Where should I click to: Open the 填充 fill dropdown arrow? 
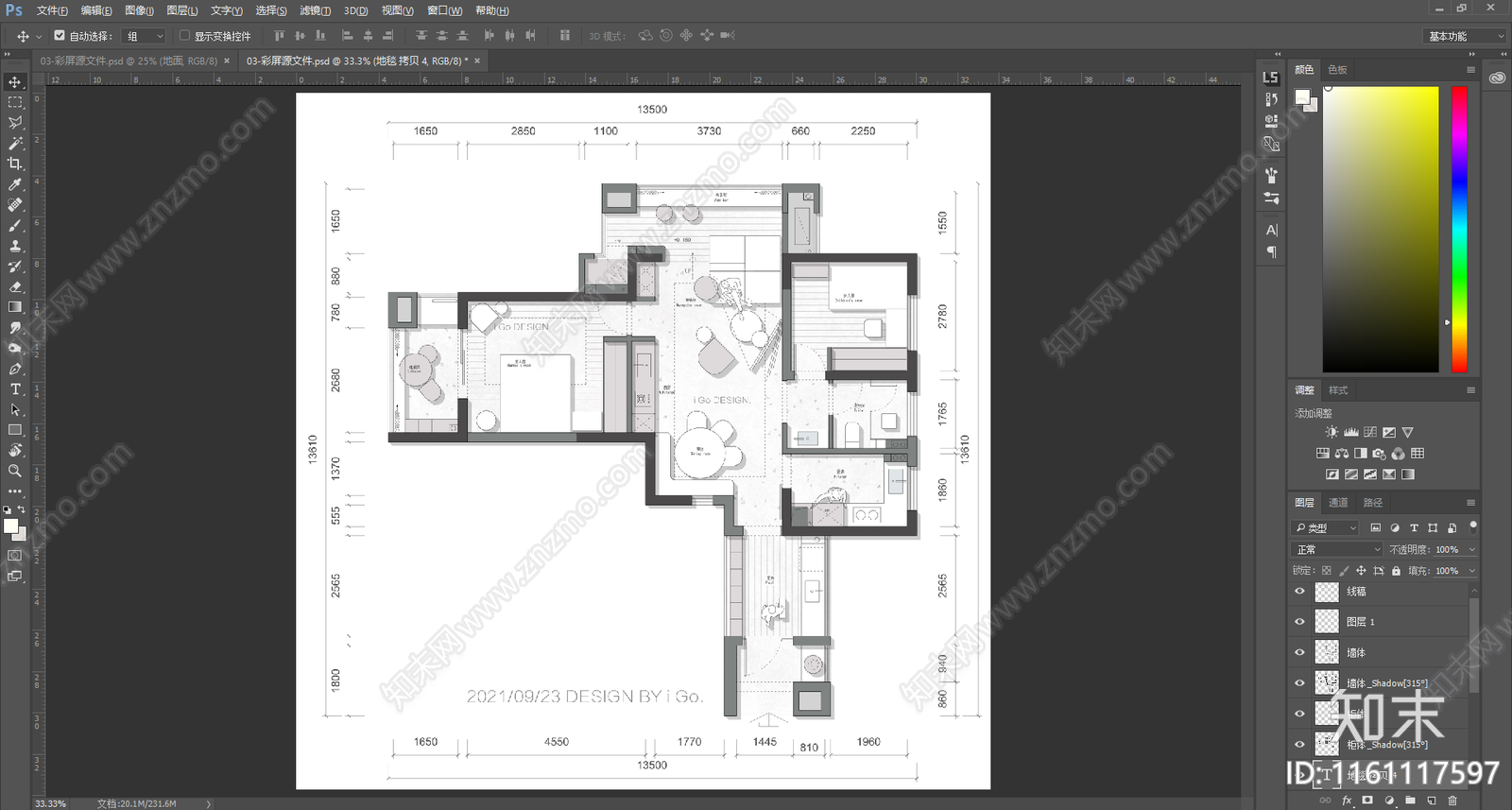tap(1471, 571)
